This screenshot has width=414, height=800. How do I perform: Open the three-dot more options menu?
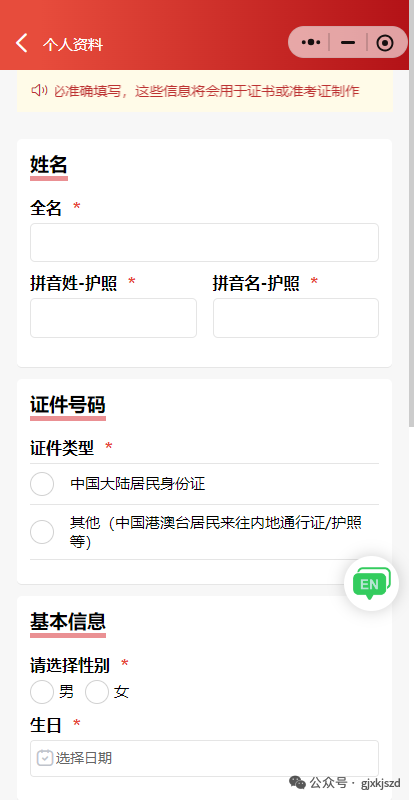coord(310,42)
